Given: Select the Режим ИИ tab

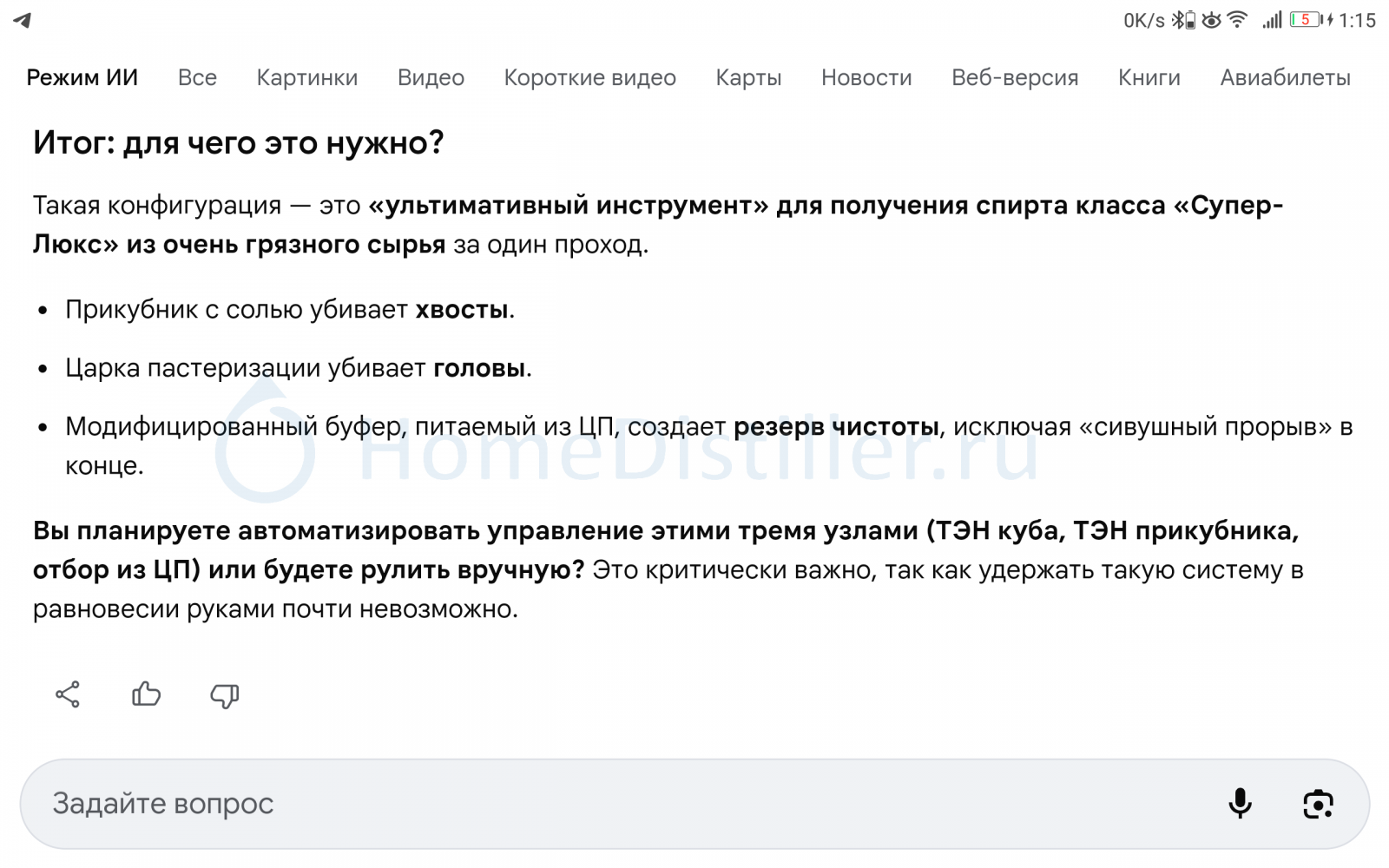Looking at the screenshot, I should [82, 78].
